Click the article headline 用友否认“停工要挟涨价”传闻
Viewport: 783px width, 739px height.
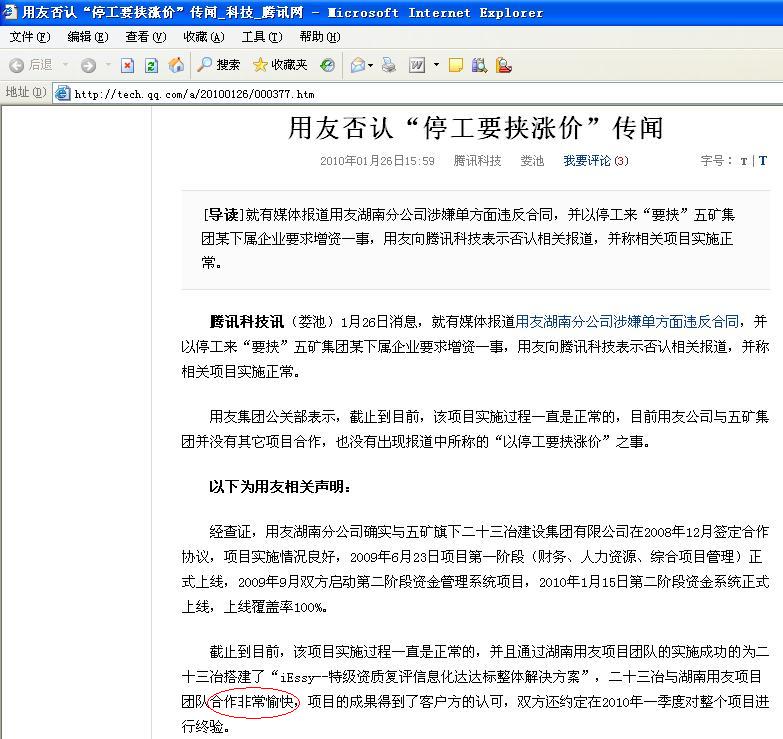point(476,128)
